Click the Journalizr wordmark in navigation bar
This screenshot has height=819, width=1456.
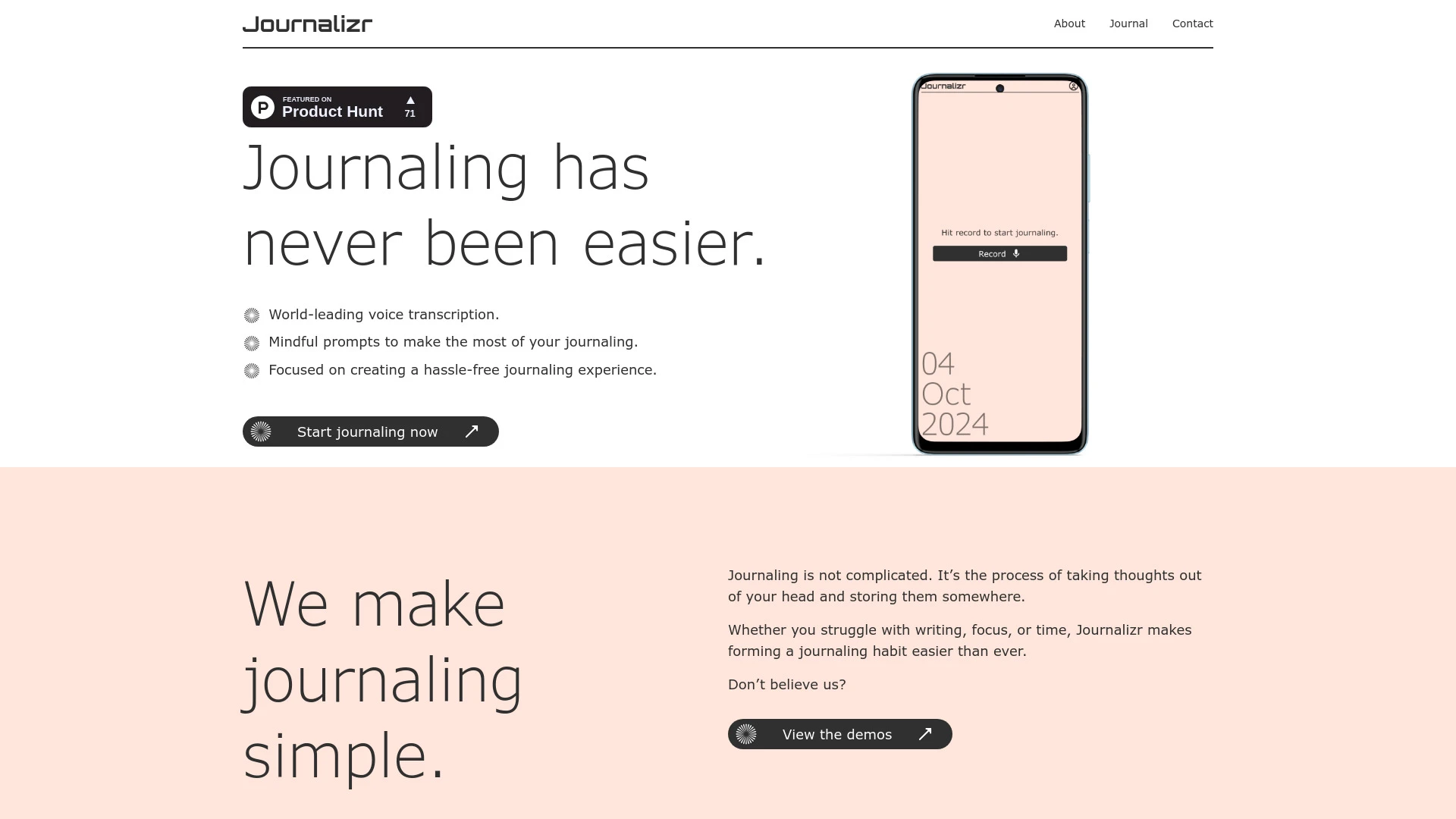click(307, 24)
